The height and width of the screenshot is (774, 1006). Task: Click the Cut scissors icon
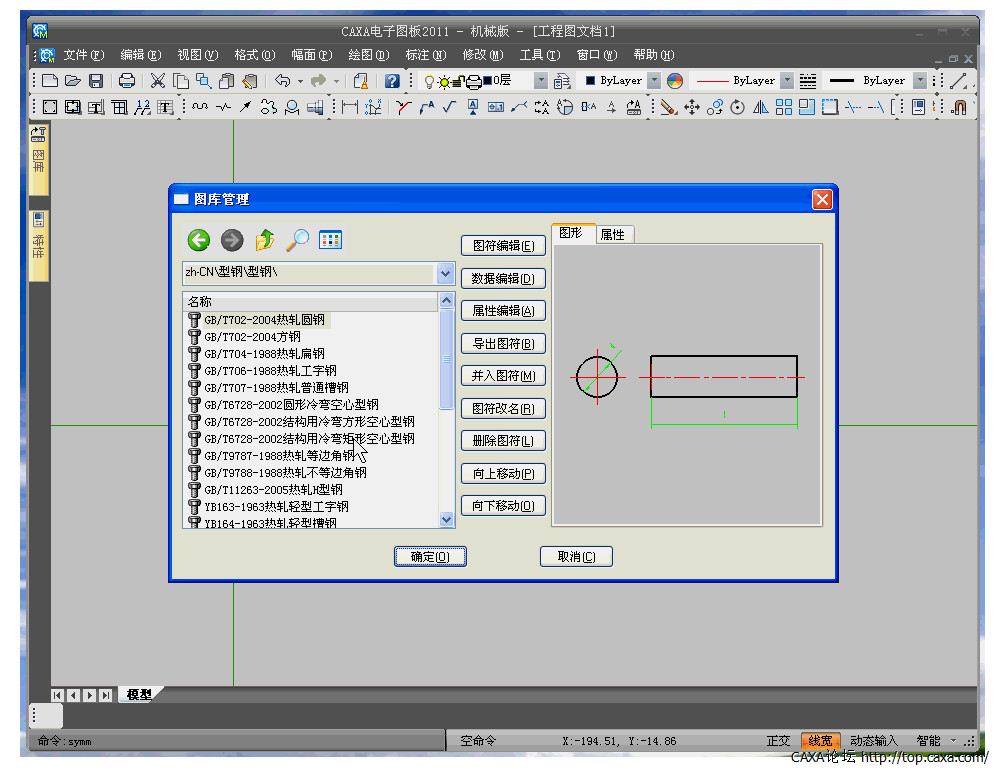[158, 81]
